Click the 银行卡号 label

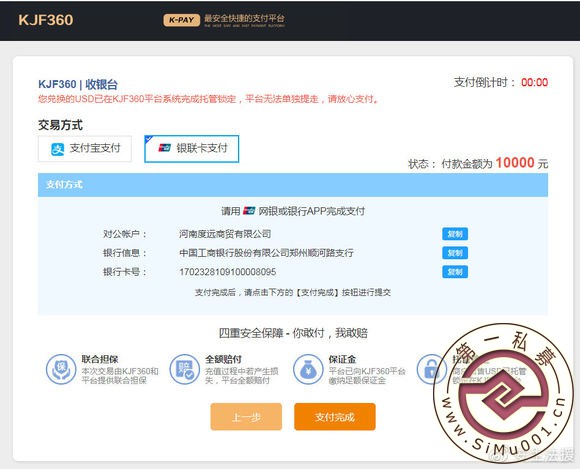pyautogui.click(x=125, y=272)
